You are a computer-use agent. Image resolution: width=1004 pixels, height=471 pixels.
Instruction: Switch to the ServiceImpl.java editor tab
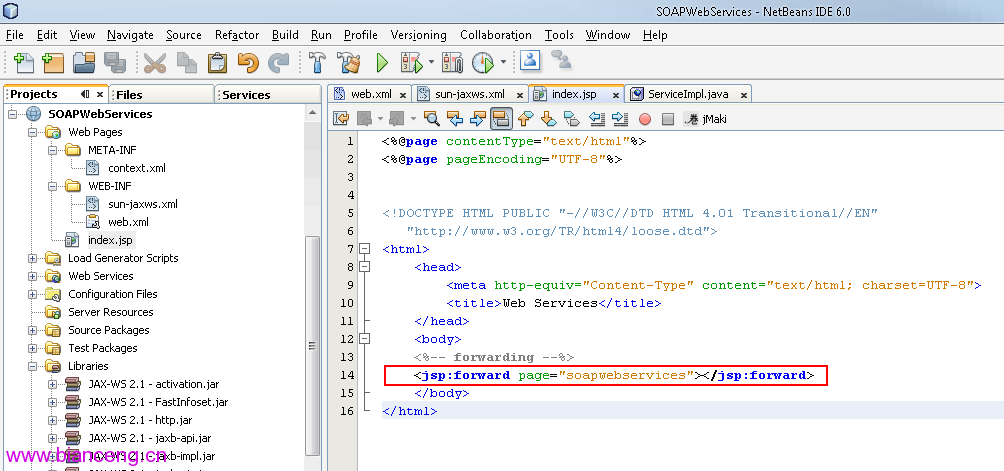688,94
